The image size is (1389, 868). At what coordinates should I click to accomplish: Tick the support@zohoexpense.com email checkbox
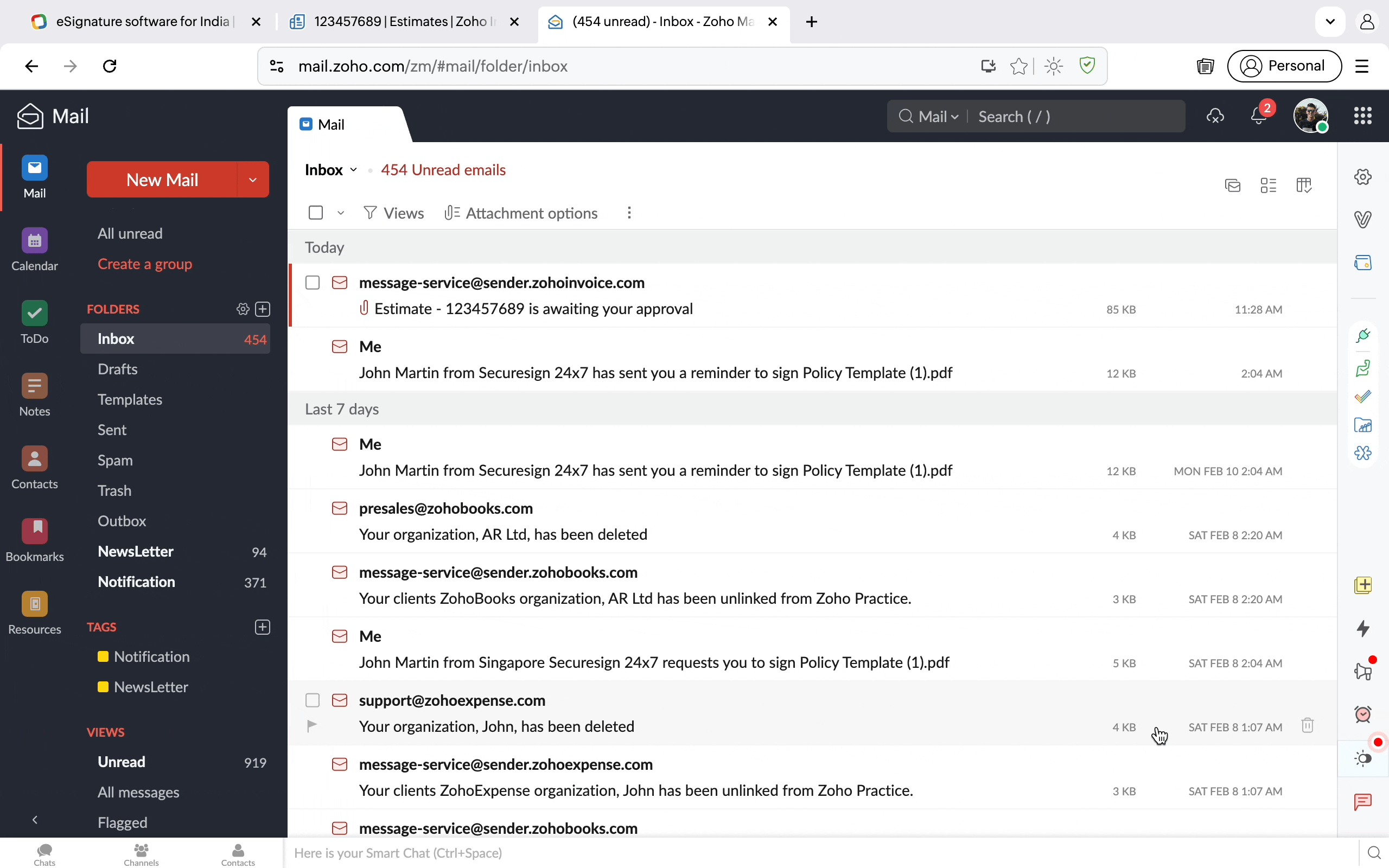pyautogui.click(x=313, y=700)
